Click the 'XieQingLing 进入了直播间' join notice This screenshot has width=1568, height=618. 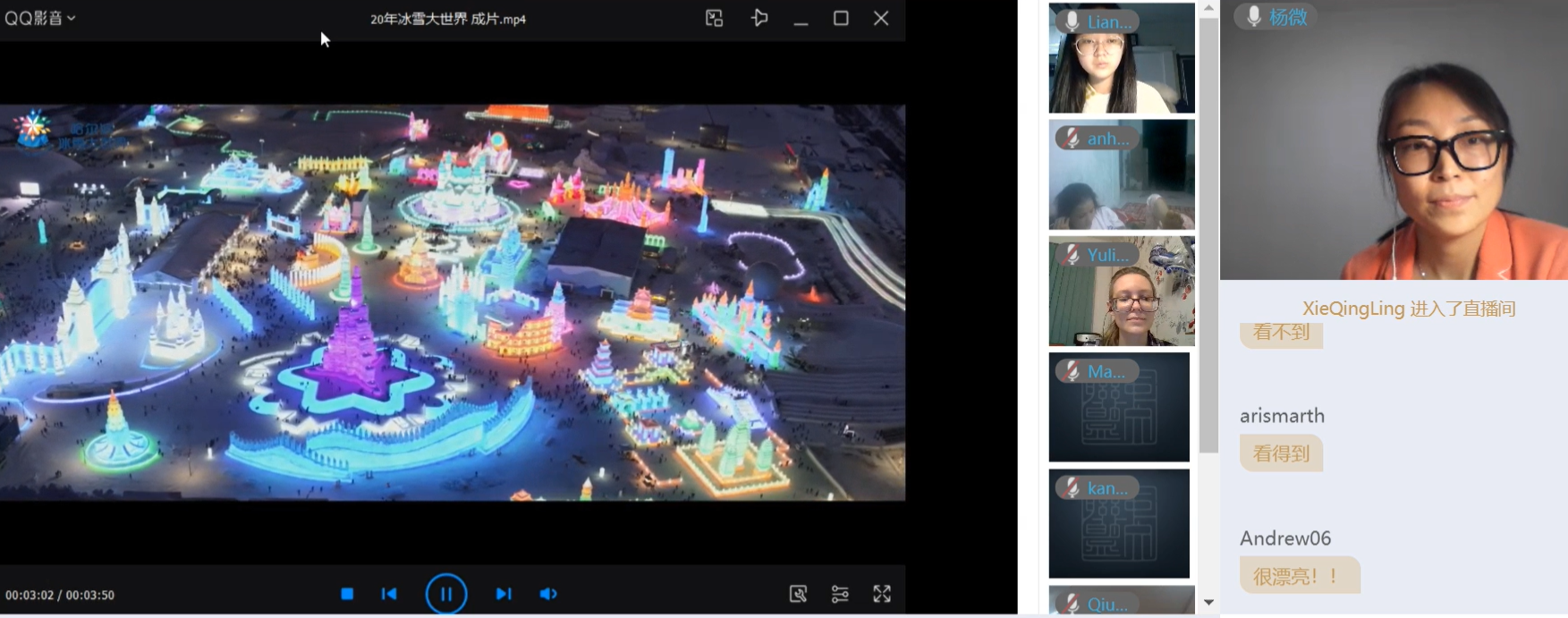pos(1409,309)
